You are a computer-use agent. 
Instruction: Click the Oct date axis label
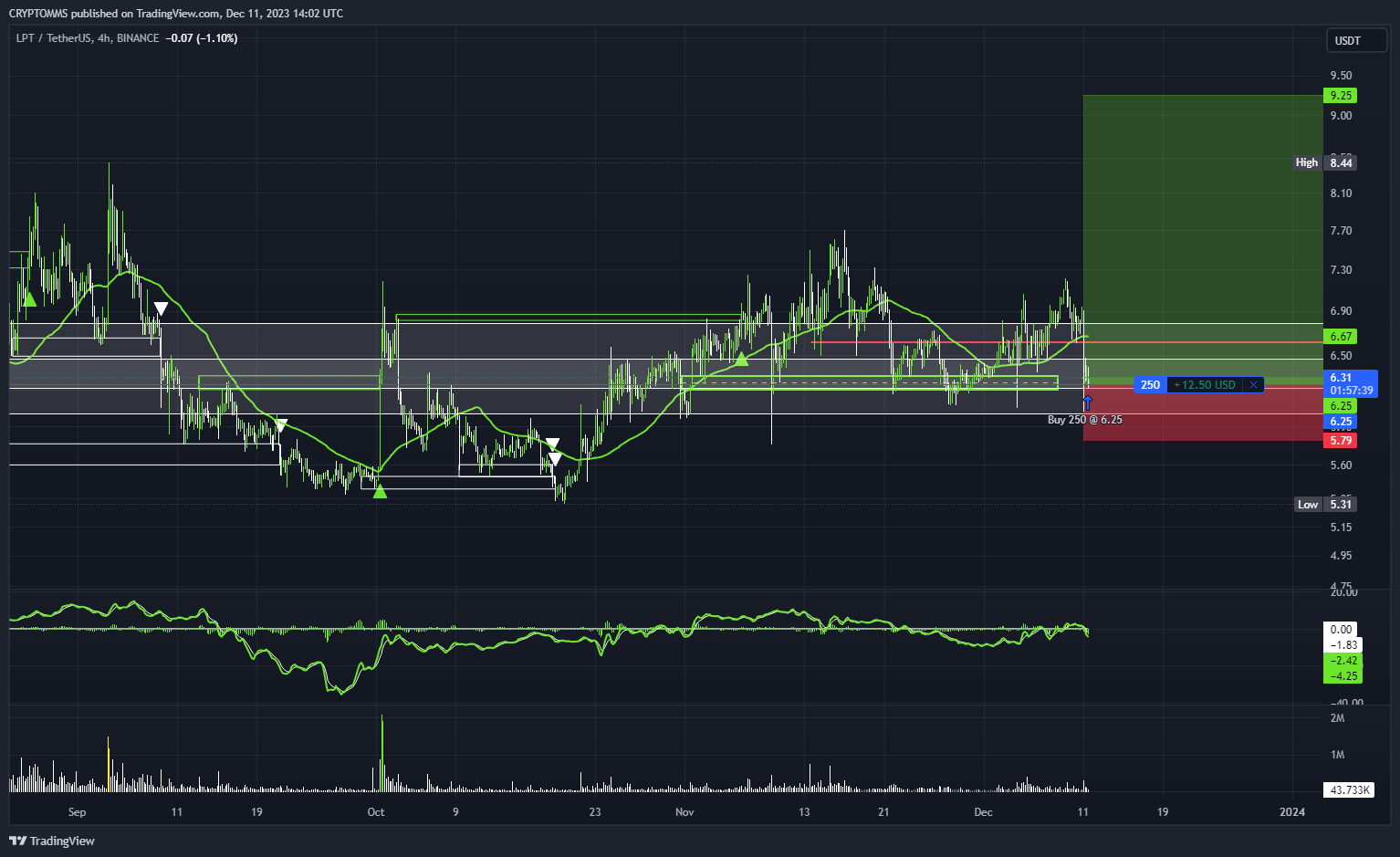(376, 812)
